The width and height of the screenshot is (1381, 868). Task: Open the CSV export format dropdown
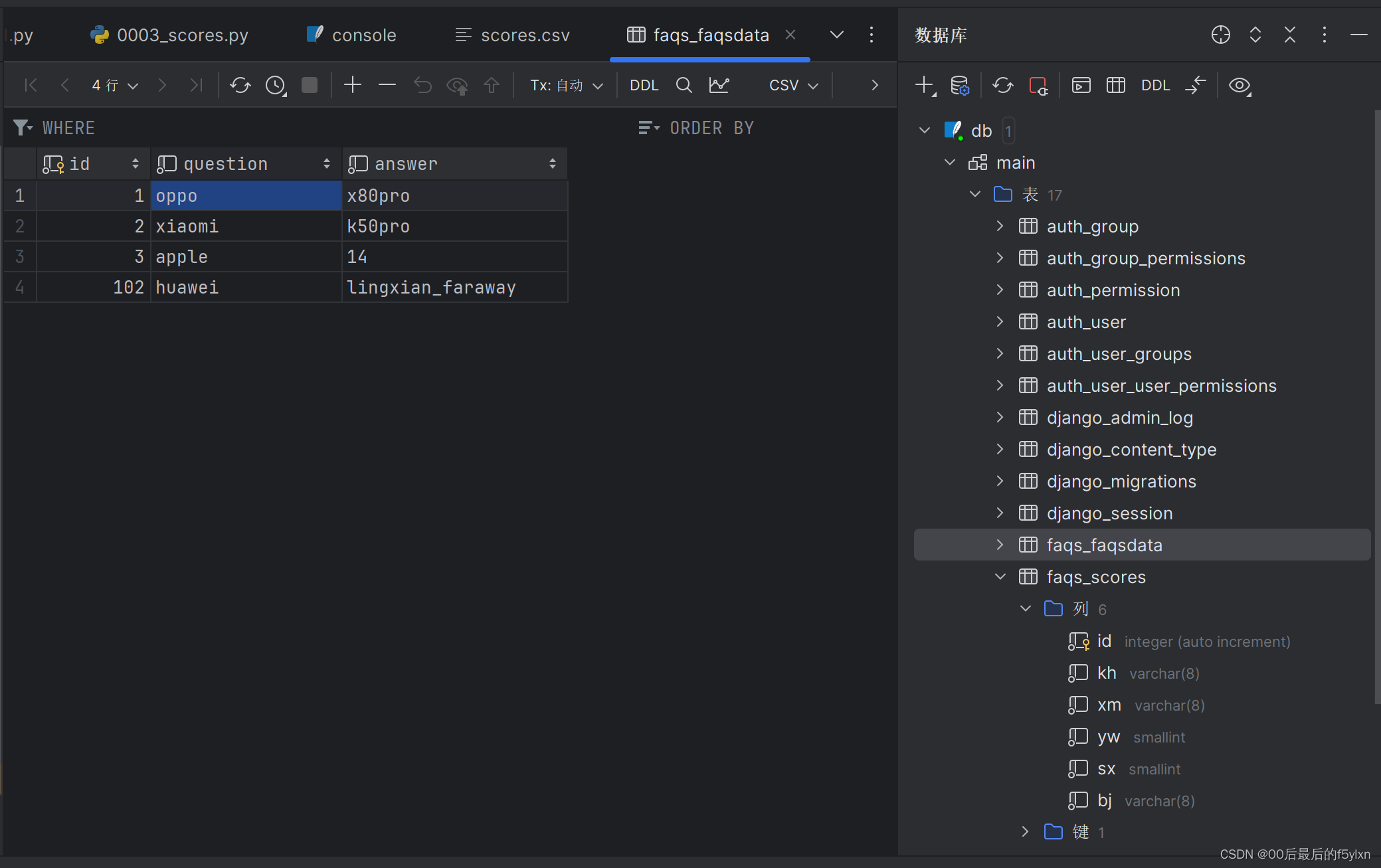point(792,85)
